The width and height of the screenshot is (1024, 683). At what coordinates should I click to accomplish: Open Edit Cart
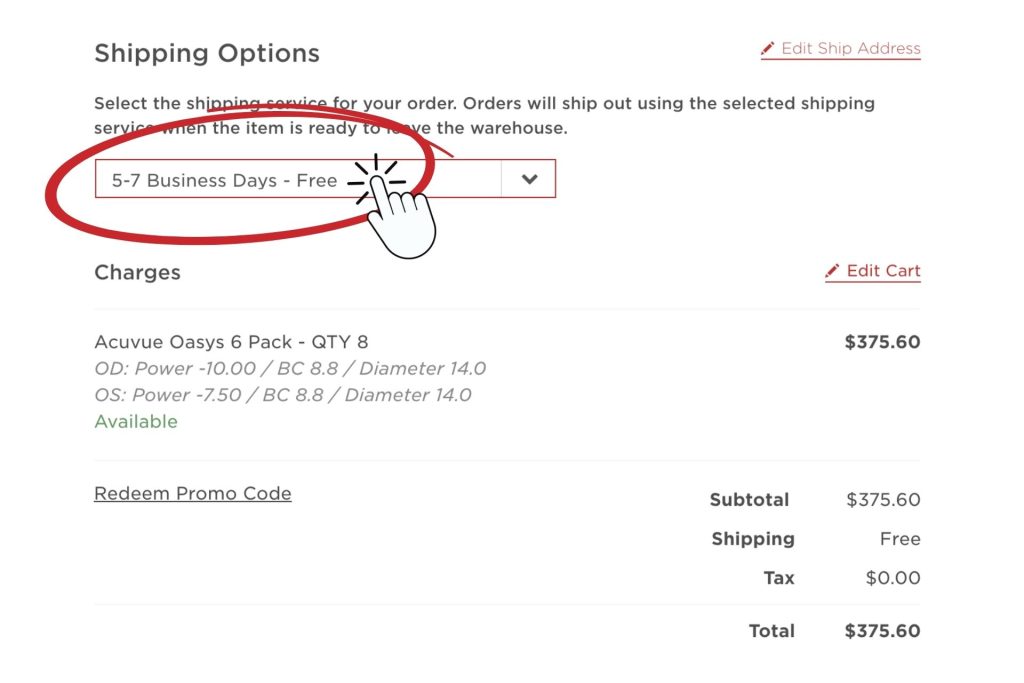point(884,270)
